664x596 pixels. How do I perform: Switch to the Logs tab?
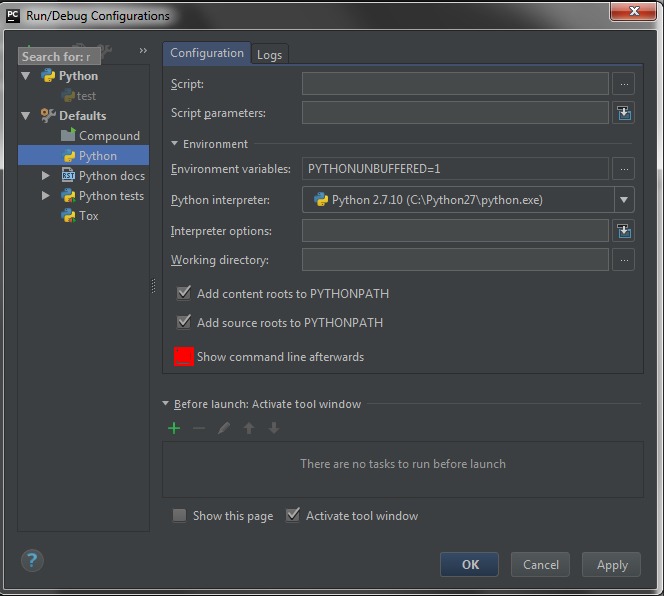tap(269, 55)
